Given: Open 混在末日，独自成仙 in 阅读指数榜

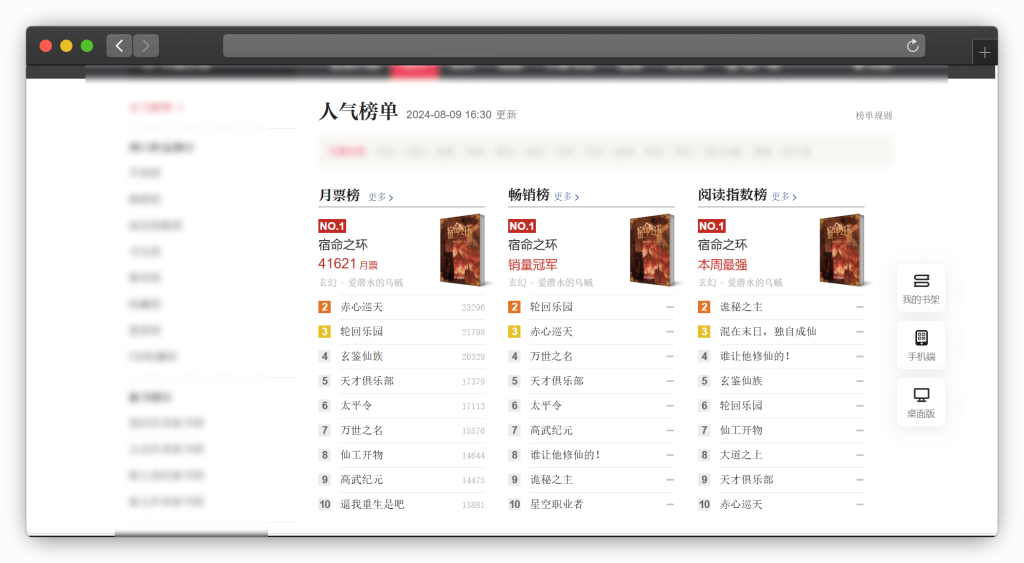Looking at the screenshot, I should pos(768,332).
